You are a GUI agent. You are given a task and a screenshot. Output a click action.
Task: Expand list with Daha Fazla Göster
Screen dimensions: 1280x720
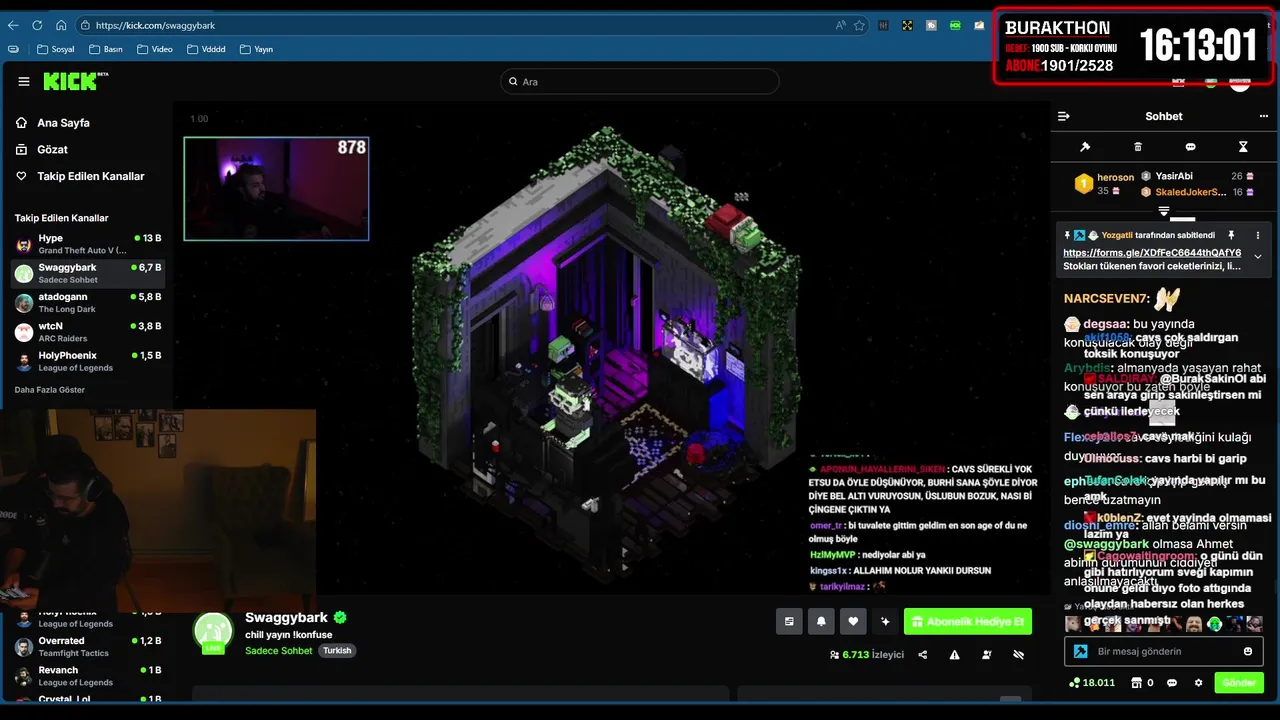coord(50,390)
